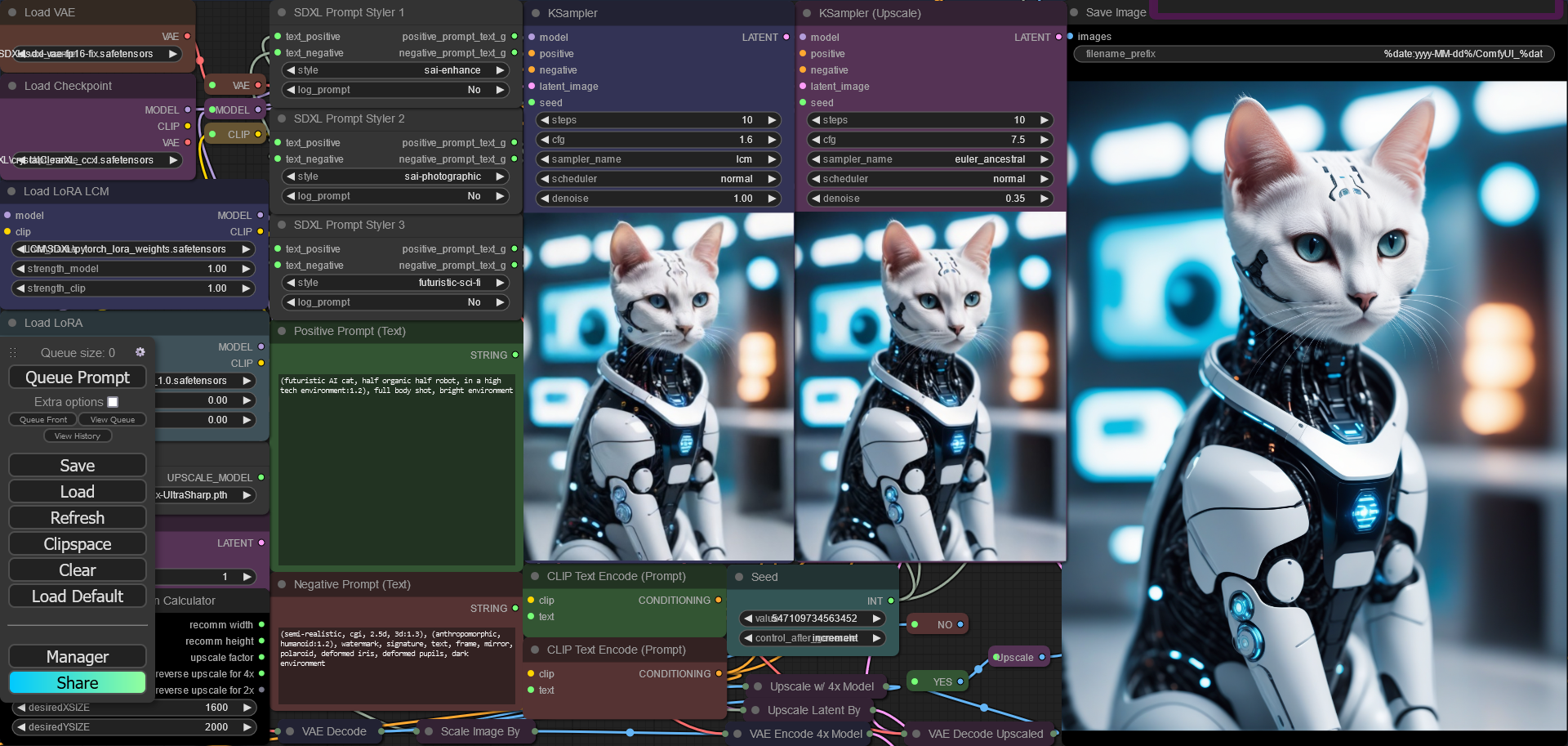The height and width of the screenshot is (746, 1568).
Task: Click the positive prompt text area
Action: coord(396,470)
